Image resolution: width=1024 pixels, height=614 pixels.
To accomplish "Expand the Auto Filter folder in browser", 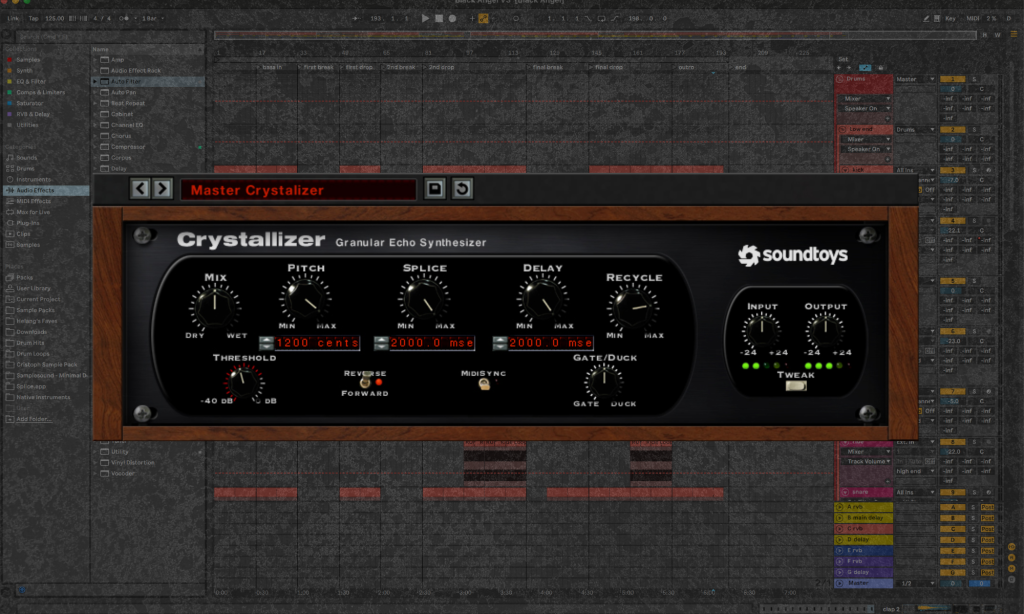I will [x=96, y=81].
